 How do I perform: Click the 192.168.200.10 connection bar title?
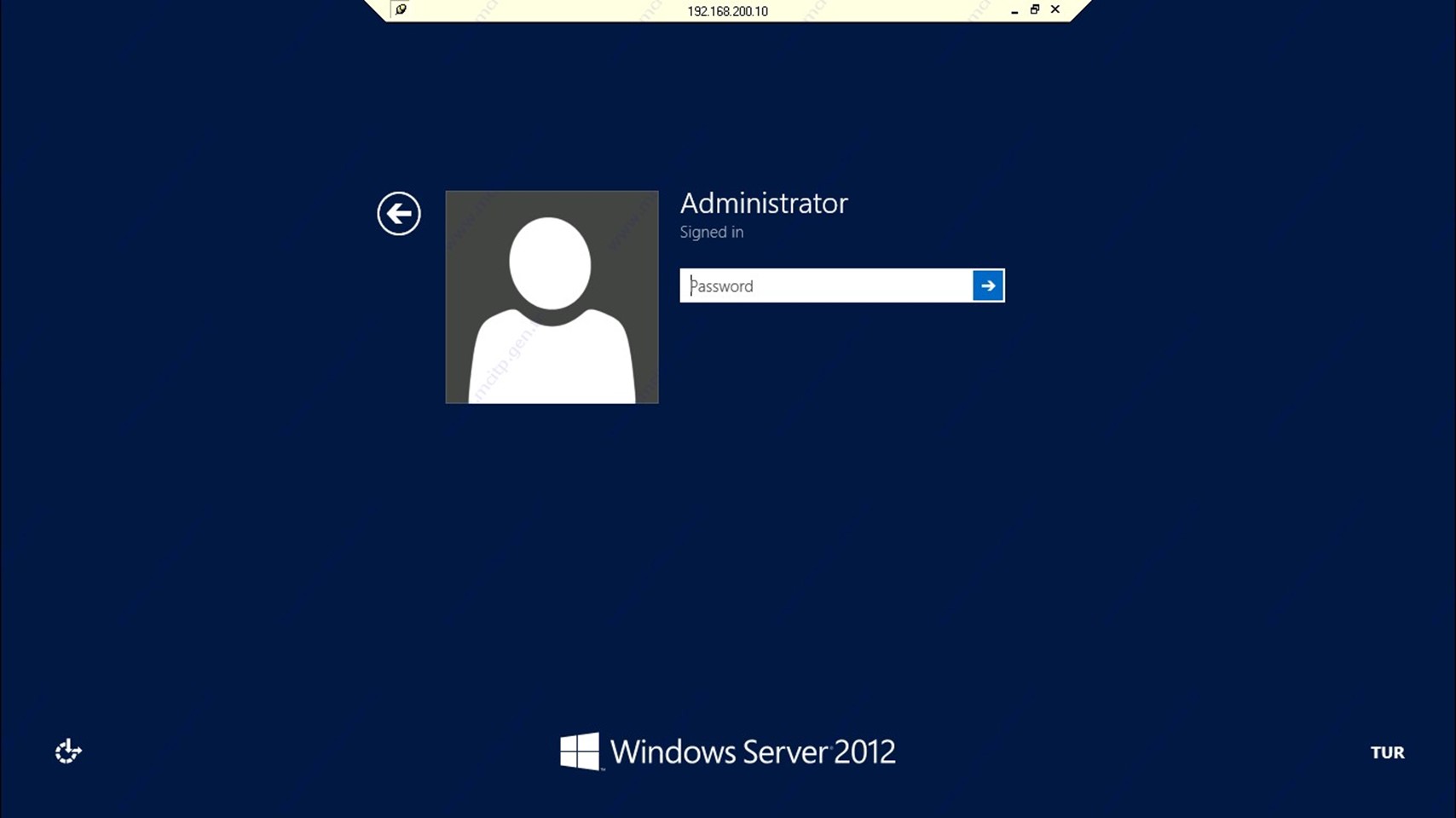click(727, 11)
